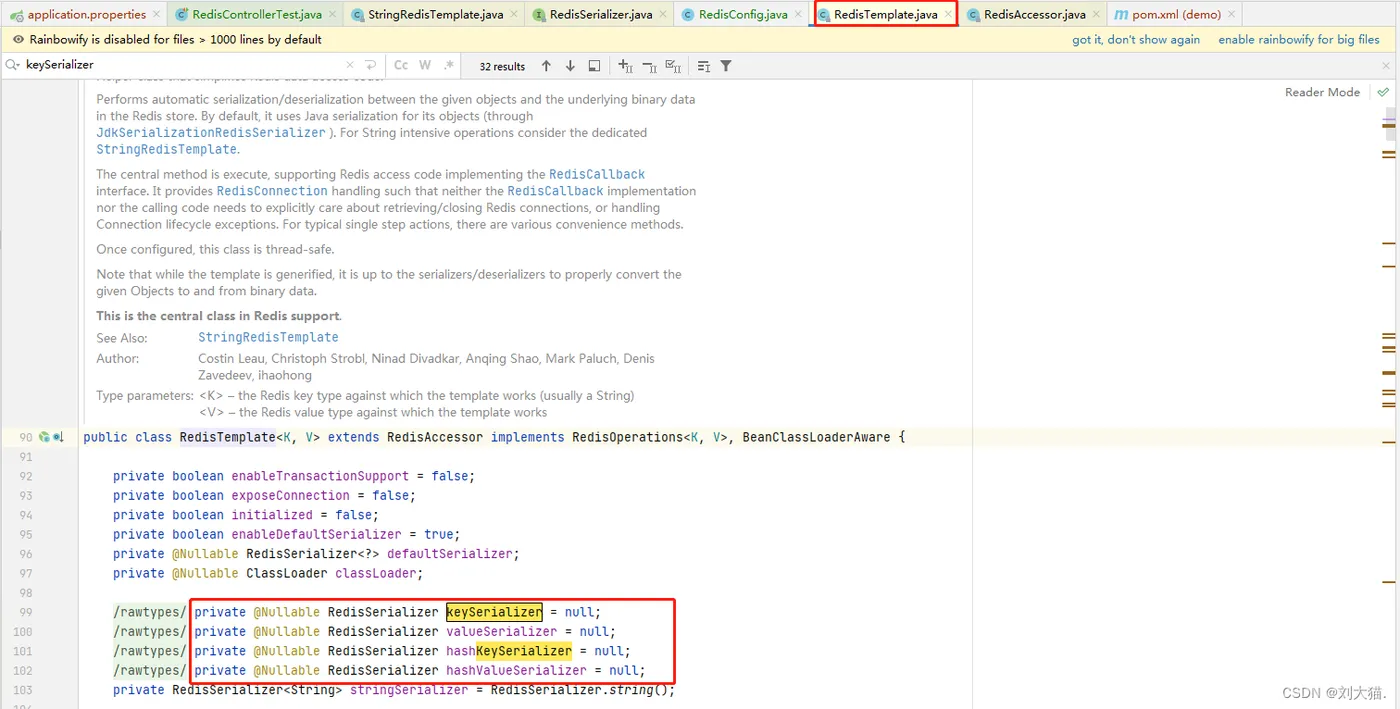Click 'enable rainbowify for big files' link
The width and height of the screenshot is (1400, 709).
coord(1299,39)
